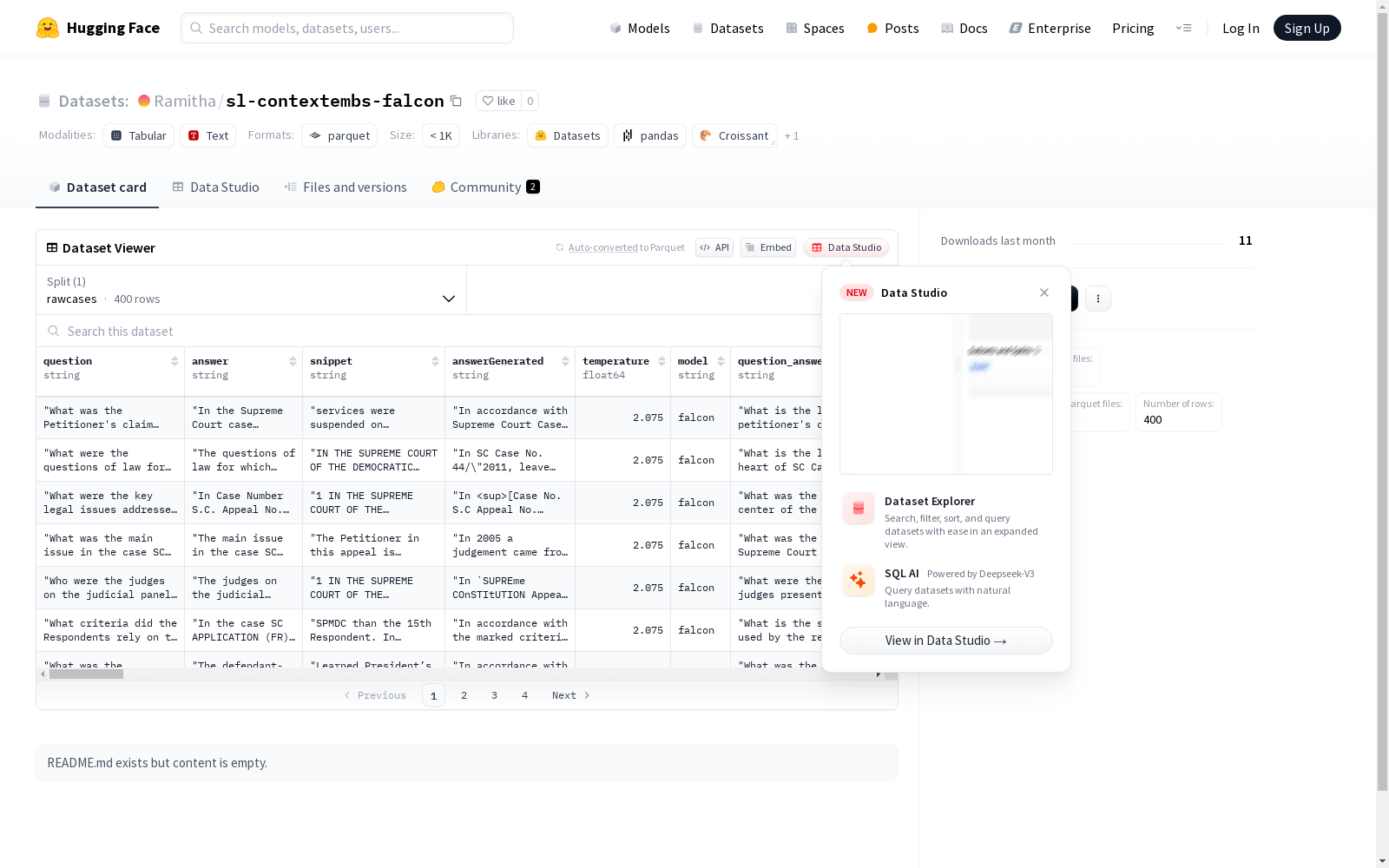The width and height of the screenshot is (1389, 868).
Task: Focus the search models, datasets, users field
Action: pos(347,28)
